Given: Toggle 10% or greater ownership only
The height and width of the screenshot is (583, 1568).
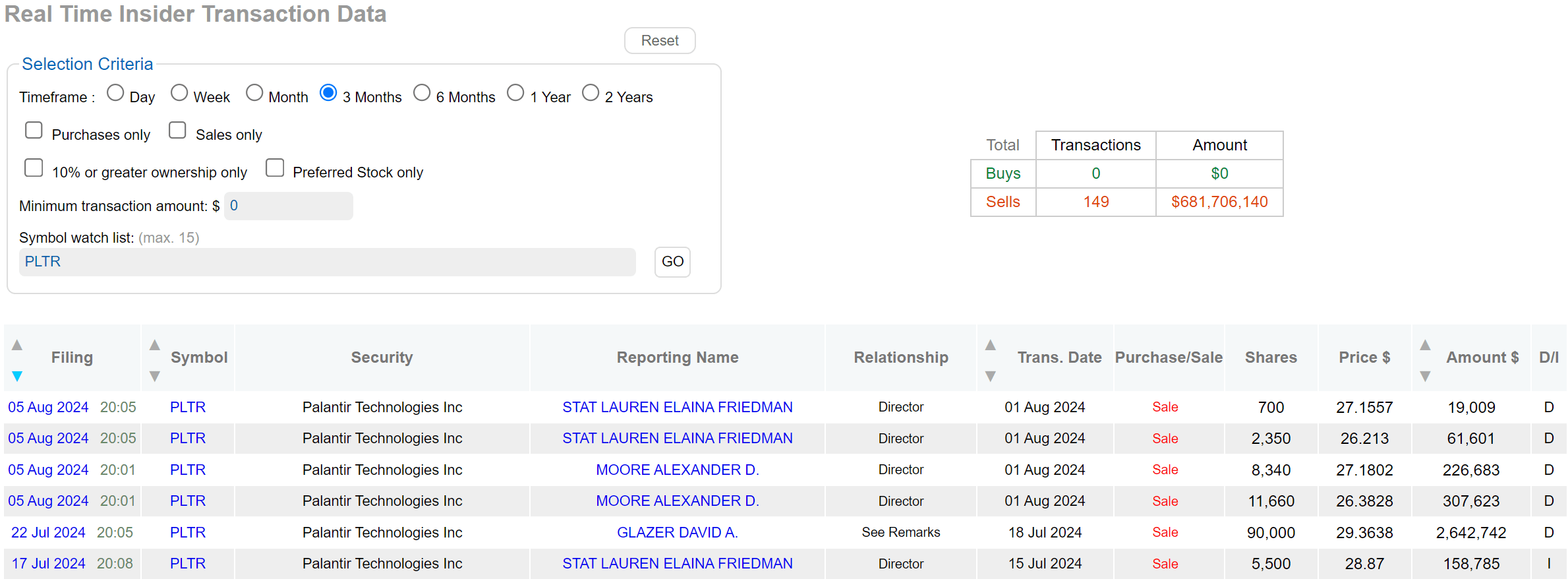Looking at the screenshot, I should point(34,168).
